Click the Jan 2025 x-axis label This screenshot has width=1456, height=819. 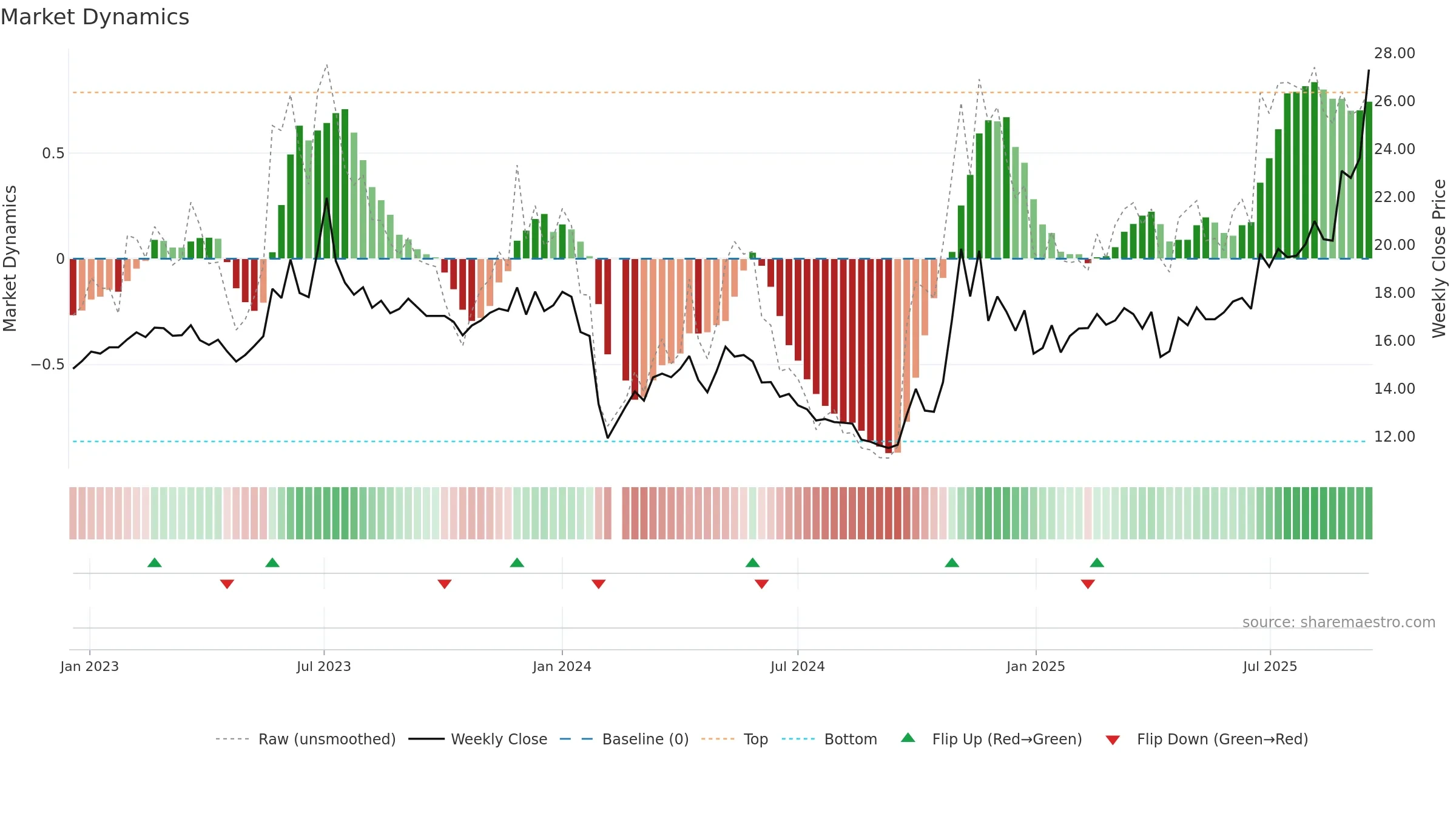point(1036,666)
